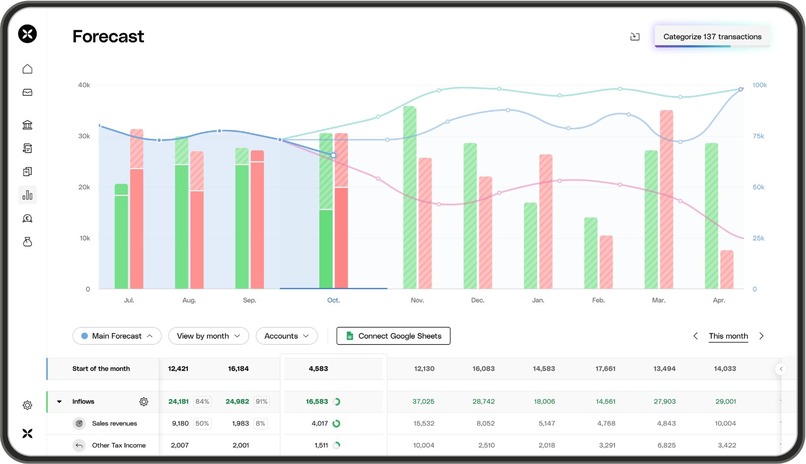Click the Sales revenues category icon
Image resolution: width=806 pixels, height=464 pixels.
tap(79, 423)
